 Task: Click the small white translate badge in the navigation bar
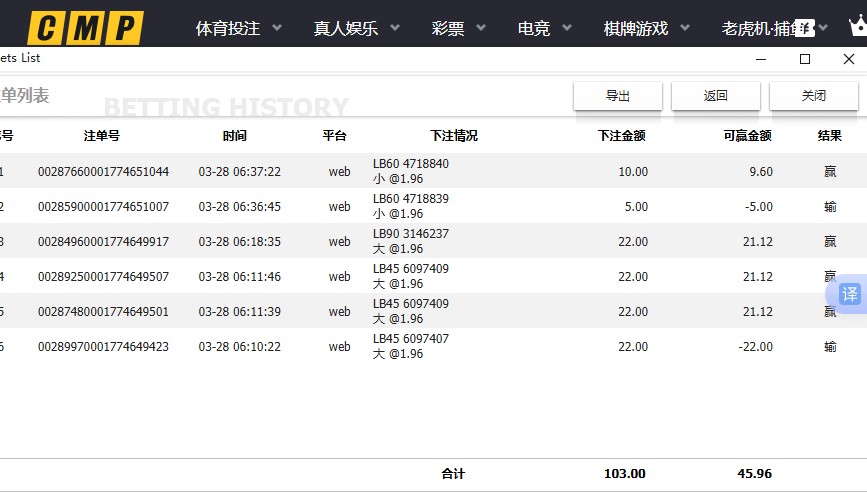pyautogui.click(x=805, y=26)
